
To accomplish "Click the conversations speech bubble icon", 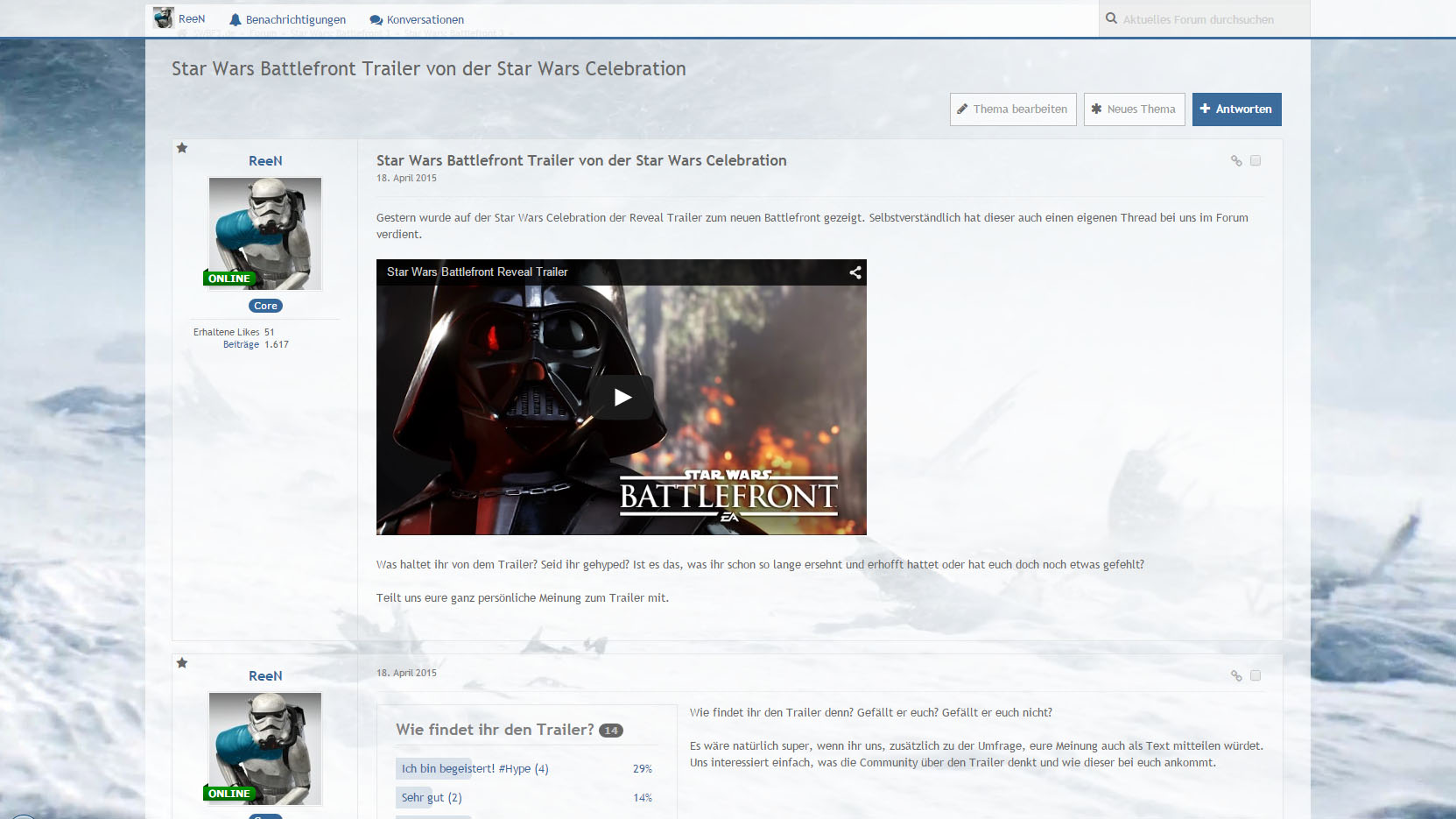I will [x=376, y=20].
